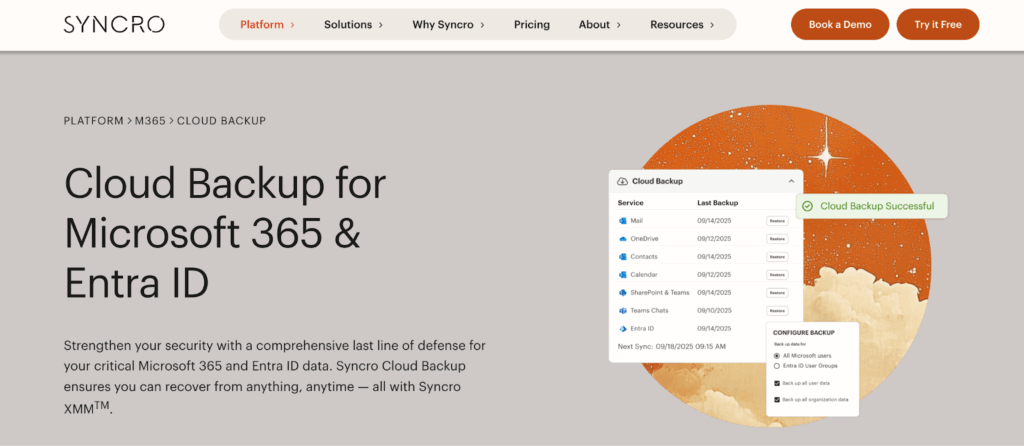Click the Try it Free button
The width and height of the screenshot is (1024, 446).
click(937, 24)
